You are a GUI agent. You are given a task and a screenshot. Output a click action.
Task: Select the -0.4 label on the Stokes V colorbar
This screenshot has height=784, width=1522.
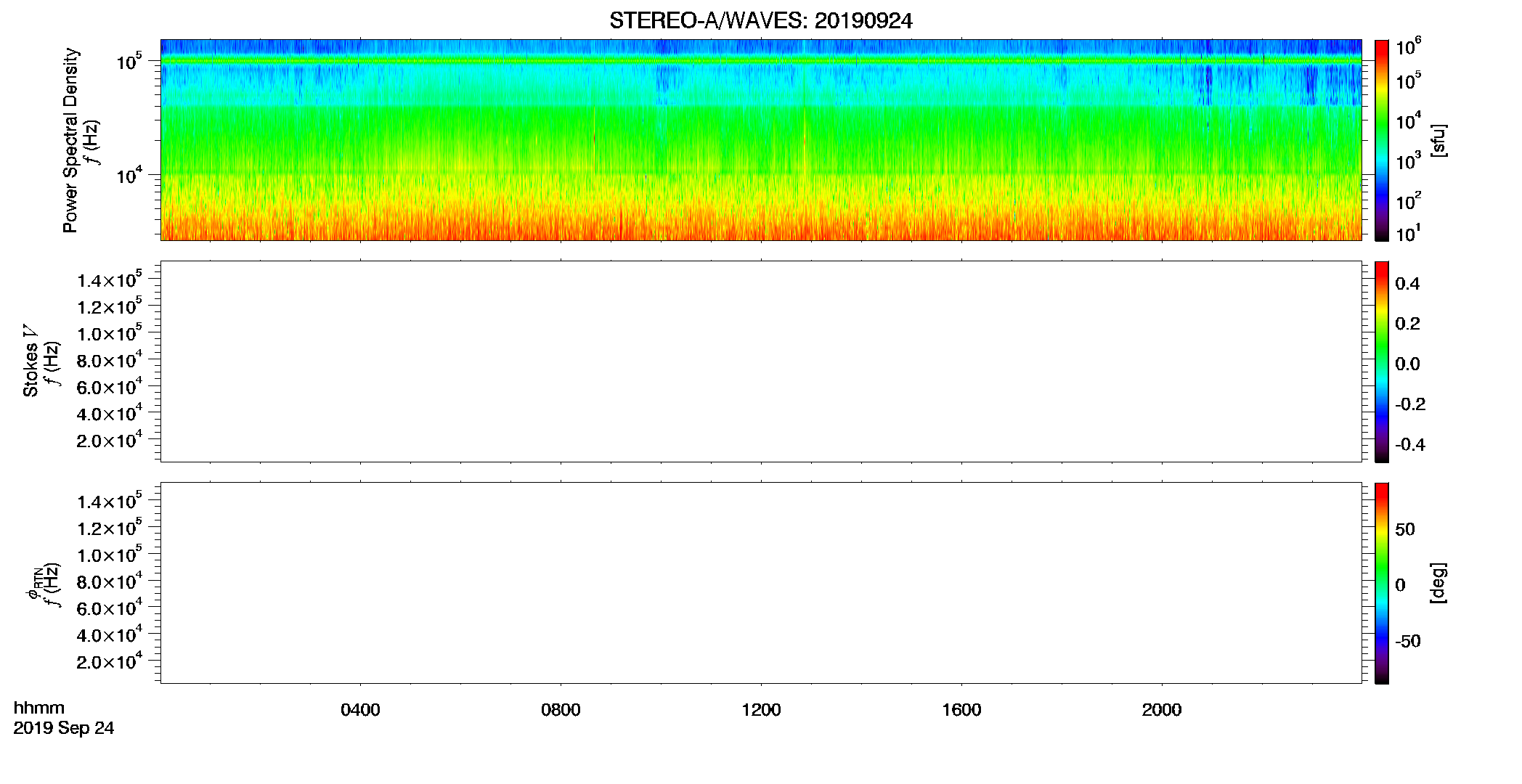click(x=1409, y=444)
